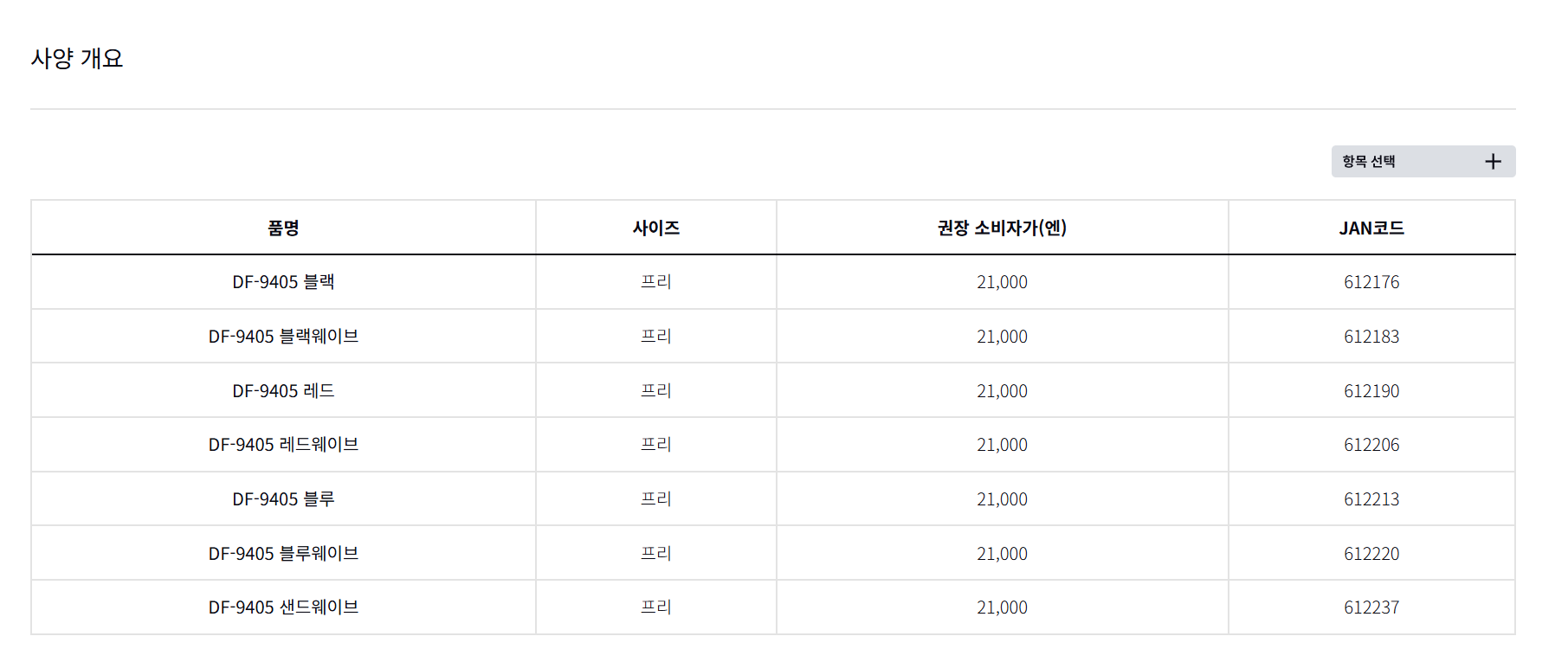
Task: Select the DF-9405 블랙웨이브 product name
Action: pyautogui.click(x=283, y=337)
